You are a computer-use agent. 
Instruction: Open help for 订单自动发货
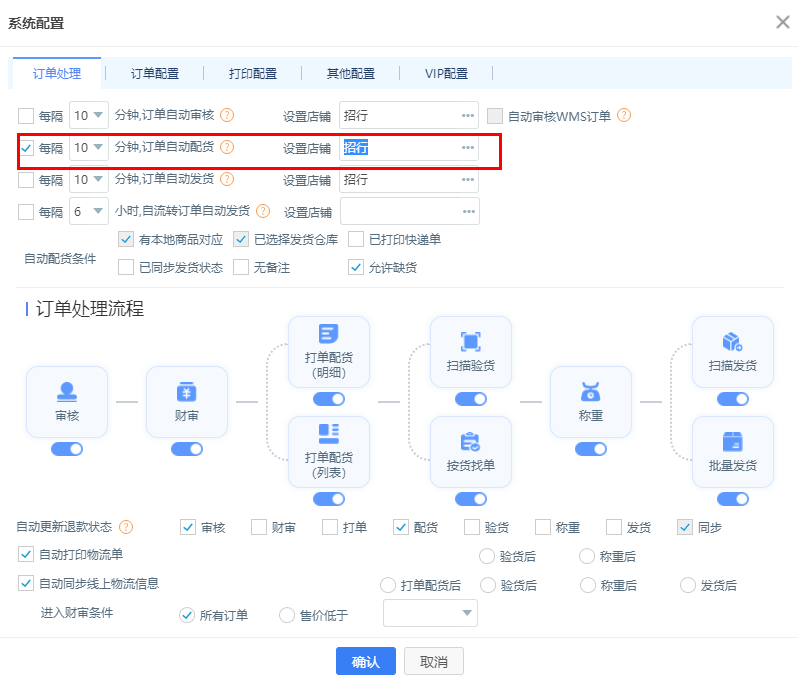point(227,179)
